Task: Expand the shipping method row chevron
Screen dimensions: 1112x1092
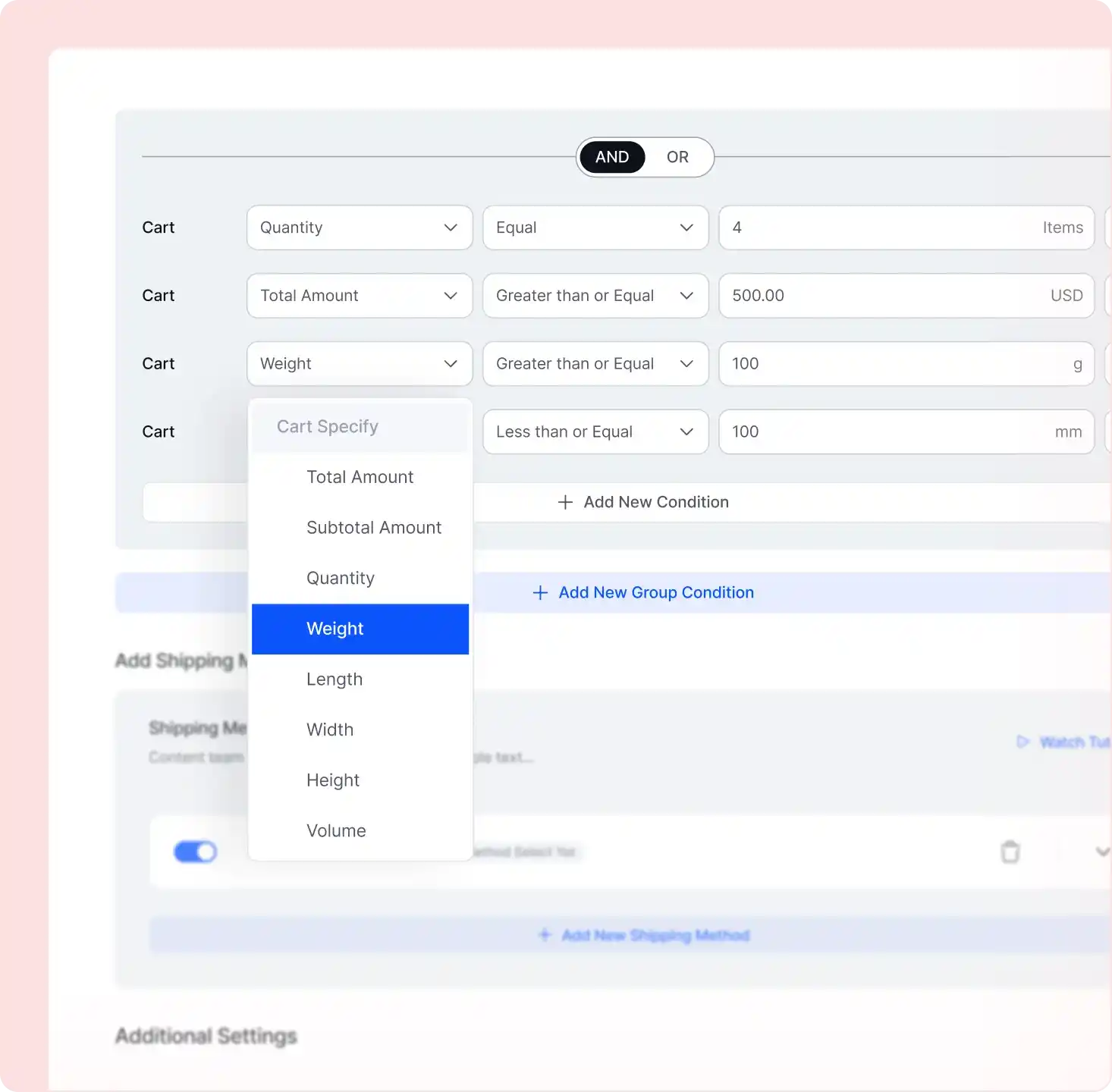Action: pyautogui.click(x=1102, y=852)
